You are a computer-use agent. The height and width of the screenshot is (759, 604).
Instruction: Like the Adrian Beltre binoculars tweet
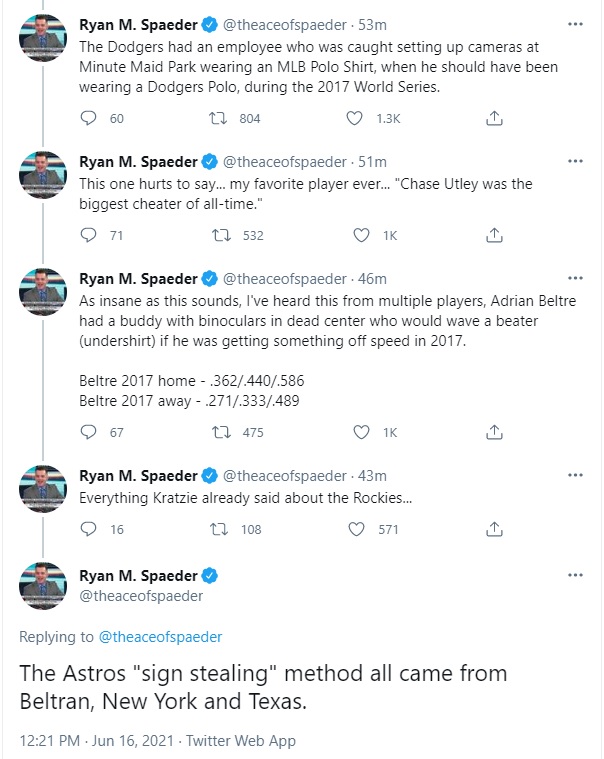click(x=361, y=432)
